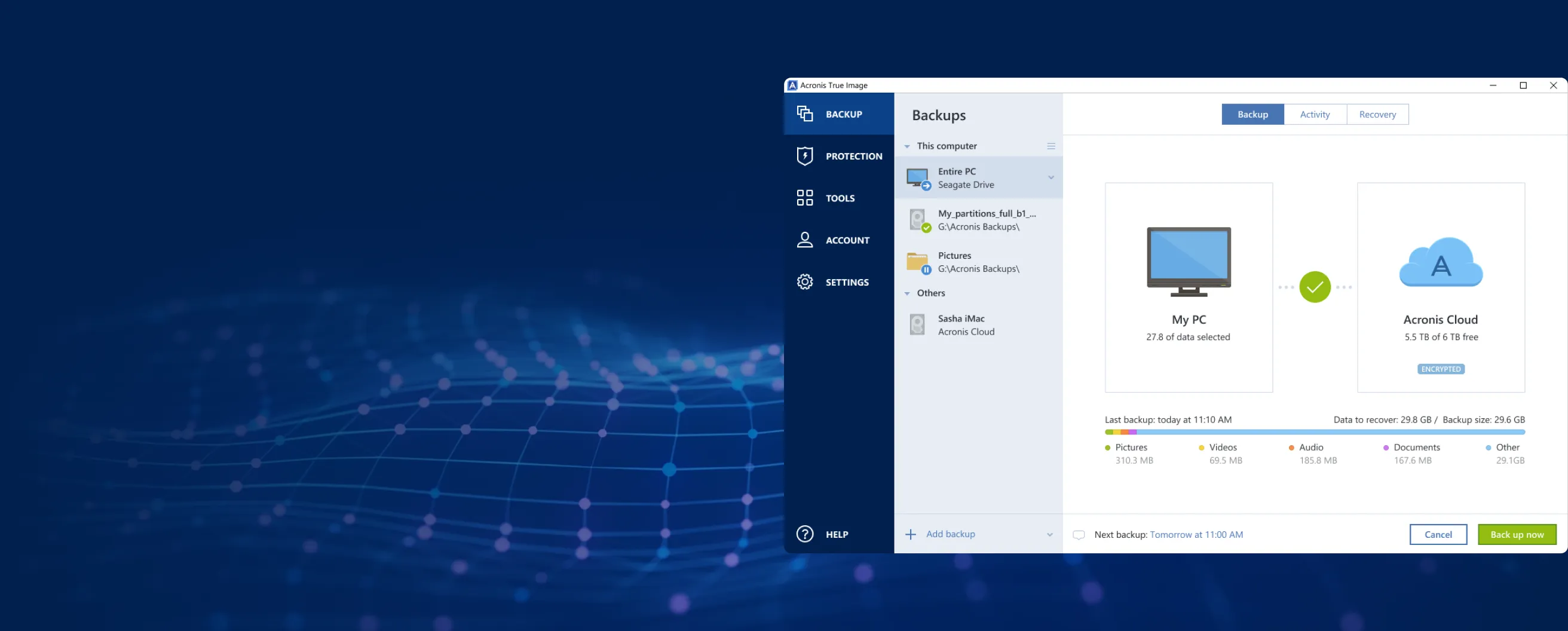Open the This computer list menu icon

[x=1051, y=146]
